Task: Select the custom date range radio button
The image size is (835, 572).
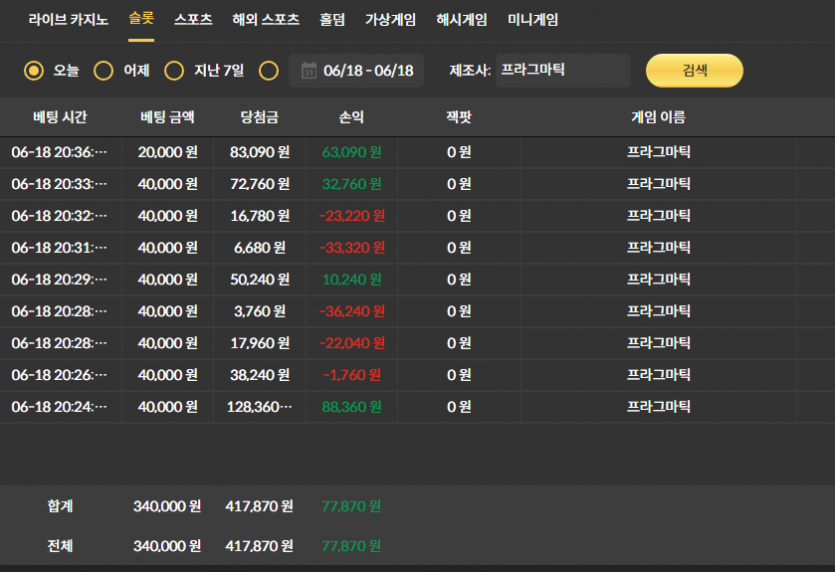Action: 268,70
